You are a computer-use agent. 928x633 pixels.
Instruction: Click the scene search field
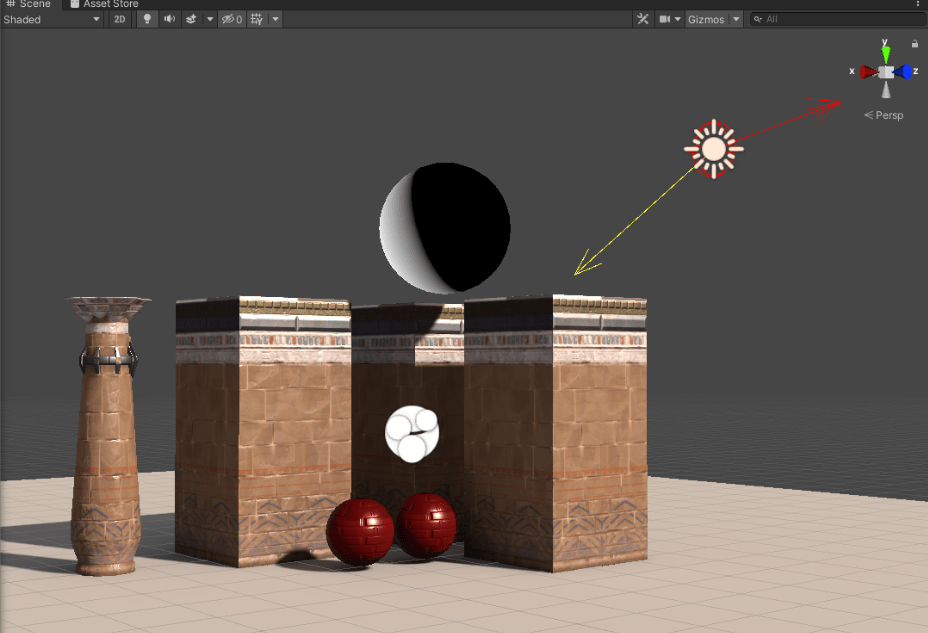click(x=835, y=19)
